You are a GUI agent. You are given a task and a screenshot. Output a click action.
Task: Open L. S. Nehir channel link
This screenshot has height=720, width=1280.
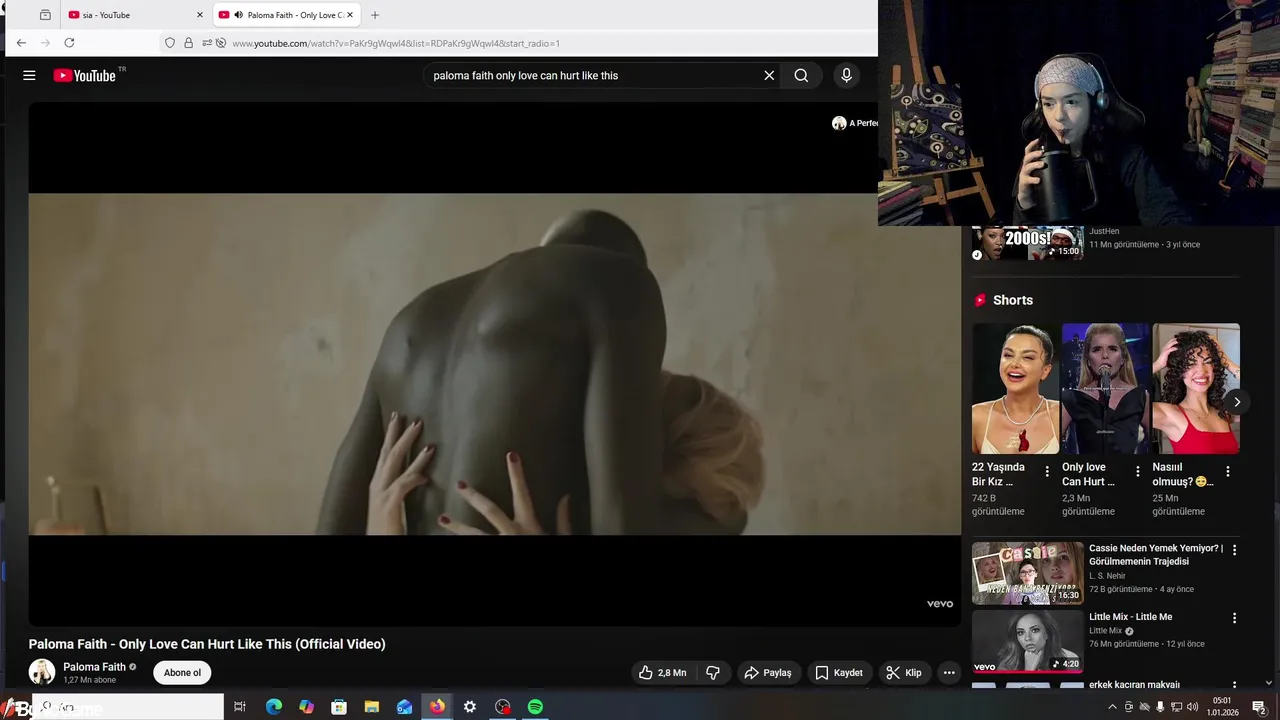(1107, 576)
